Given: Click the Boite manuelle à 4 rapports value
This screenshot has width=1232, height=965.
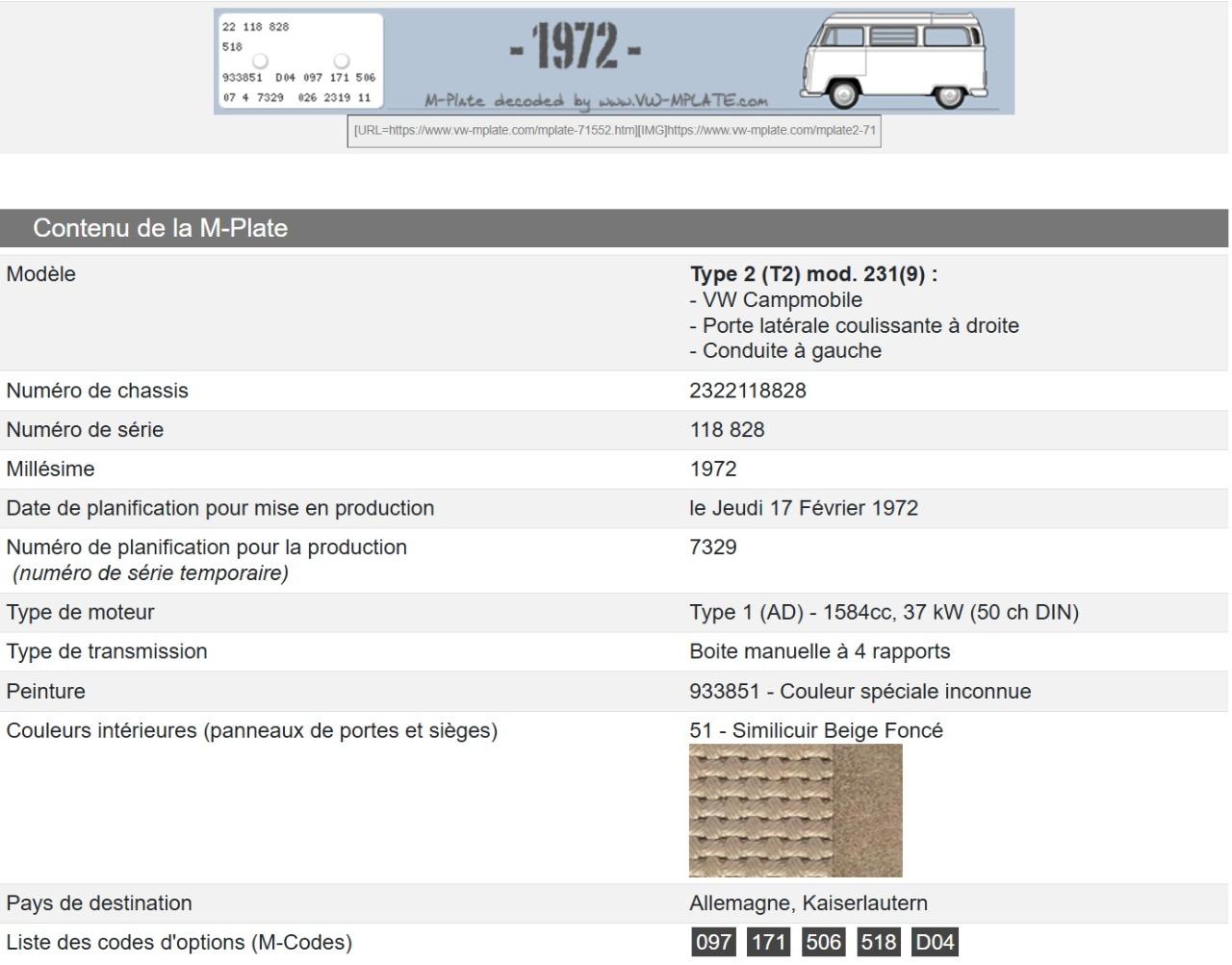Looking at the screenshot, I should click(819, 651).
